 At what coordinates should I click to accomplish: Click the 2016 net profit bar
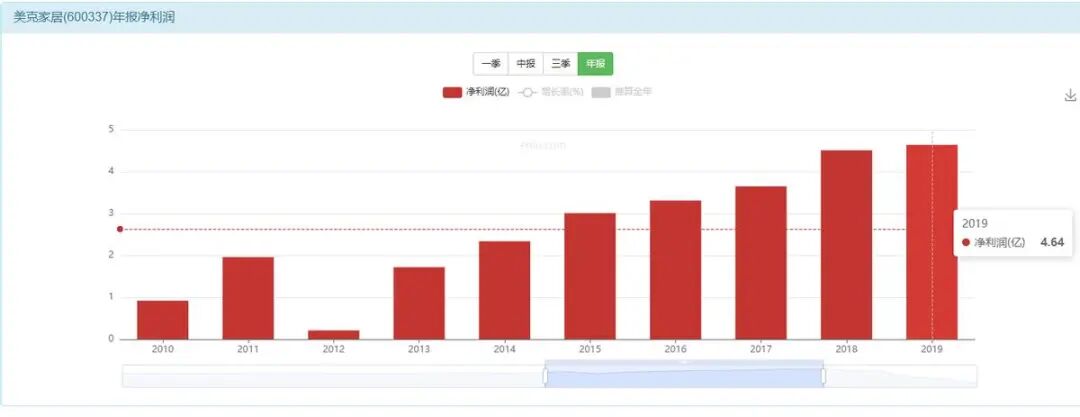point(675,270)
